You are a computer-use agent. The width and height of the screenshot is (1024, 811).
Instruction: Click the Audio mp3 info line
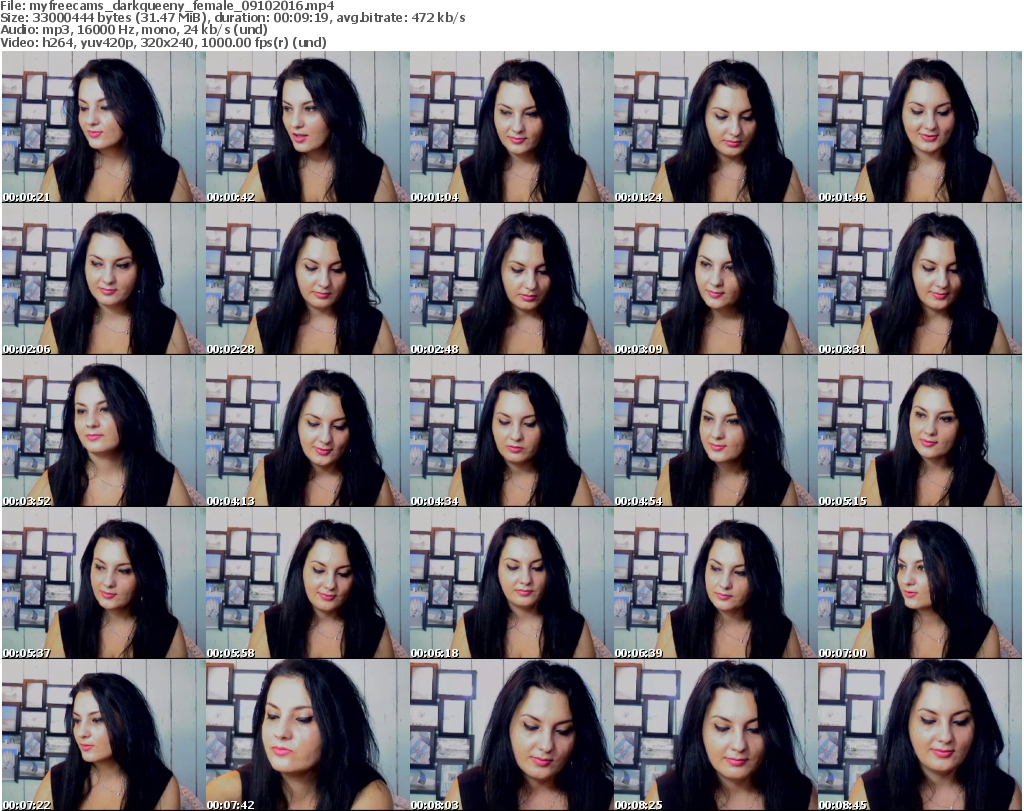point(134,30)
